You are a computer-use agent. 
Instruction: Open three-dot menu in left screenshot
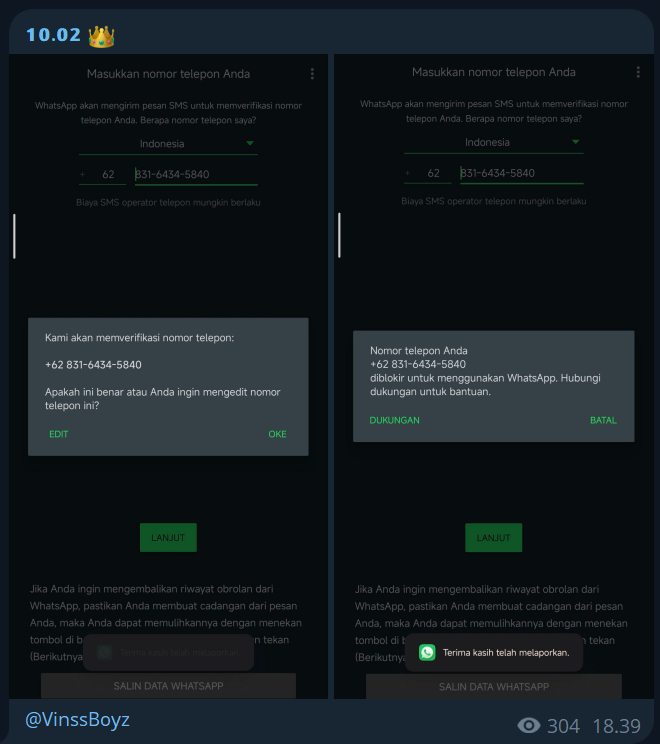click(312, 74)
